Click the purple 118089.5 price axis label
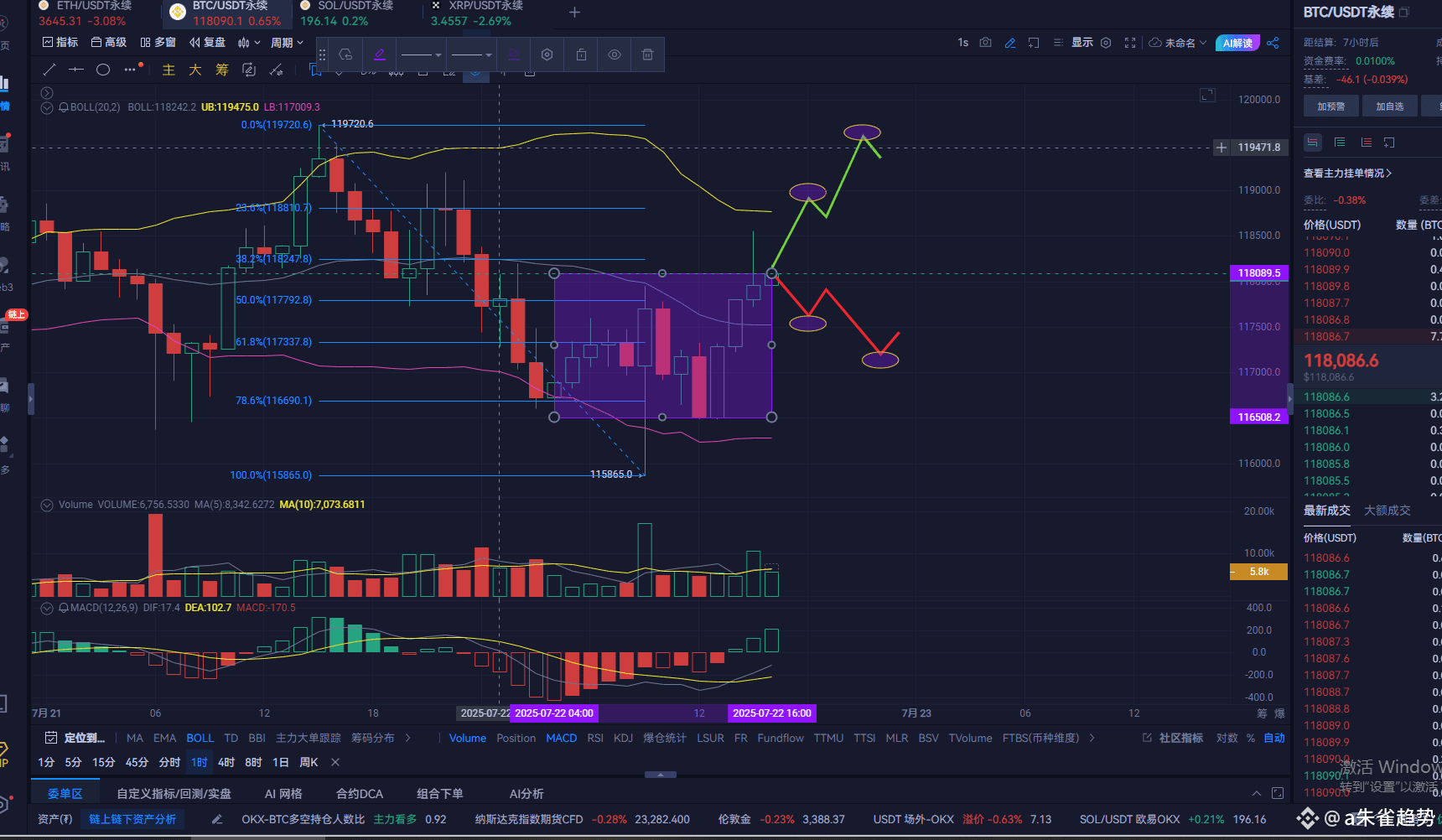The height and width of the screenshot is (840, 1442). pos(1259,273)
